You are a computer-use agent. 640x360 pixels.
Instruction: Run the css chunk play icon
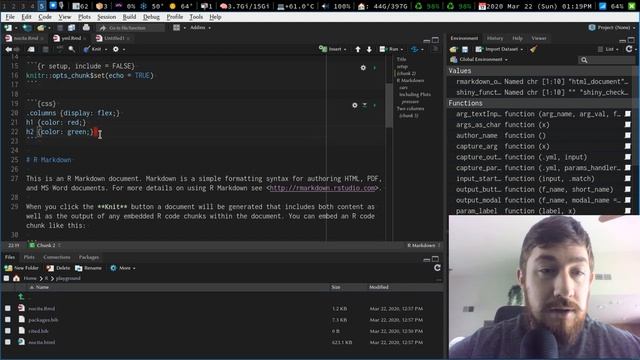374,105
